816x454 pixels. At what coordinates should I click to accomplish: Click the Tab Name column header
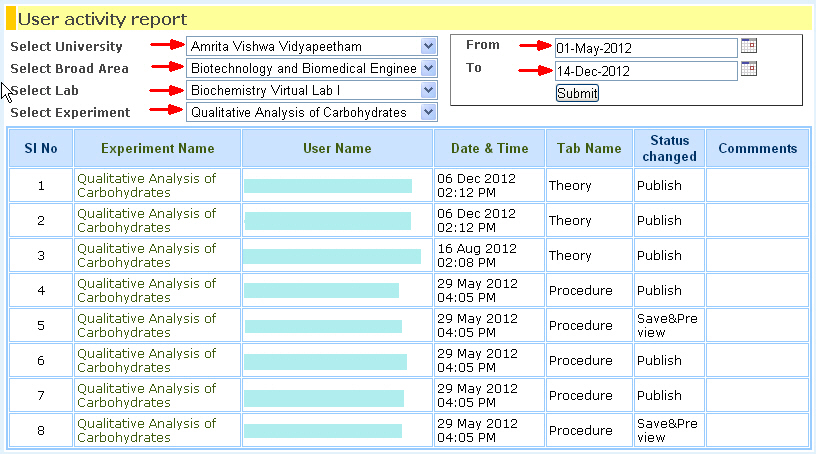589,148
